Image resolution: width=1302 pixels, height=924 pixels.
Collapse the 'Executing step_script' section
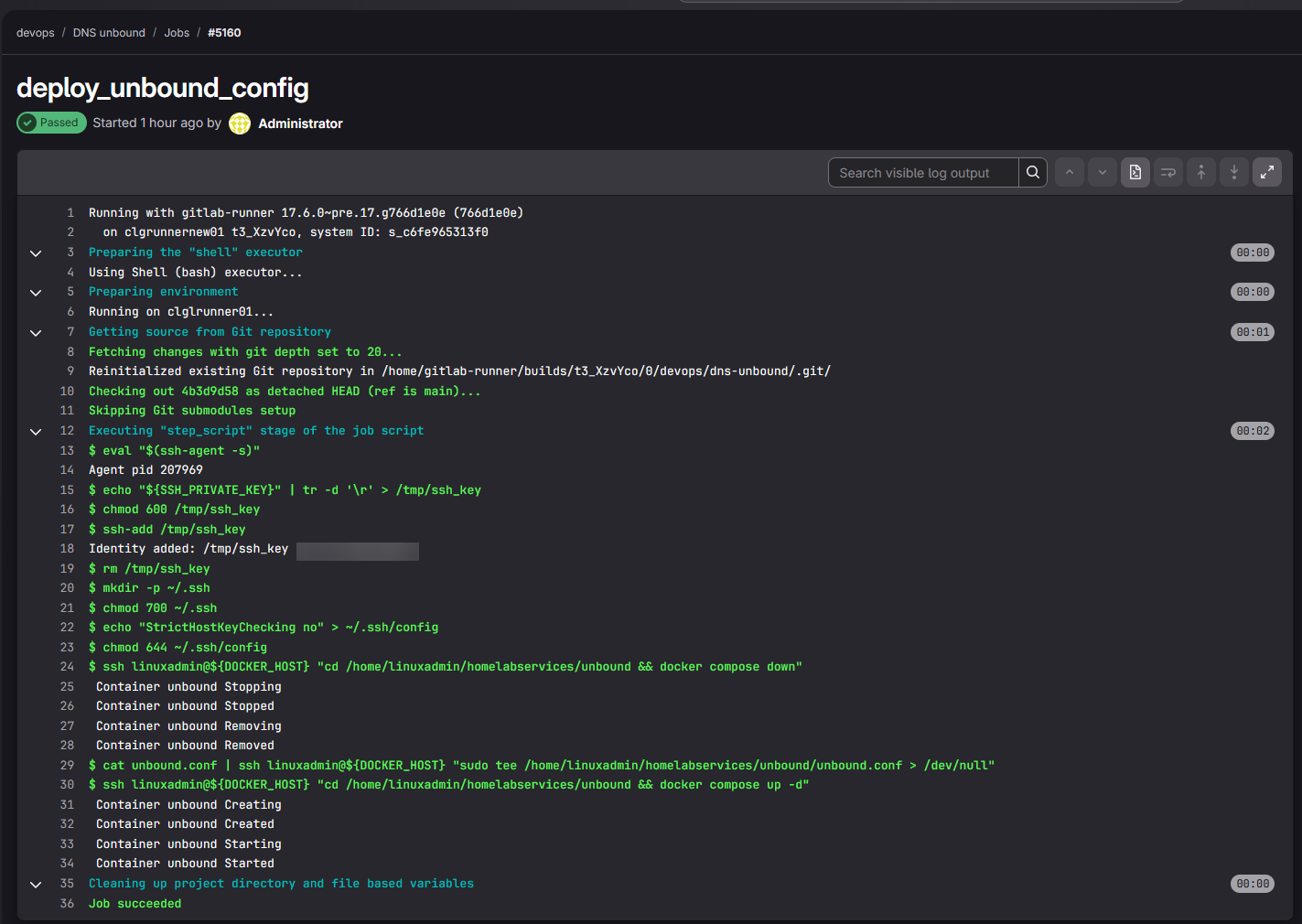(36, 431)
